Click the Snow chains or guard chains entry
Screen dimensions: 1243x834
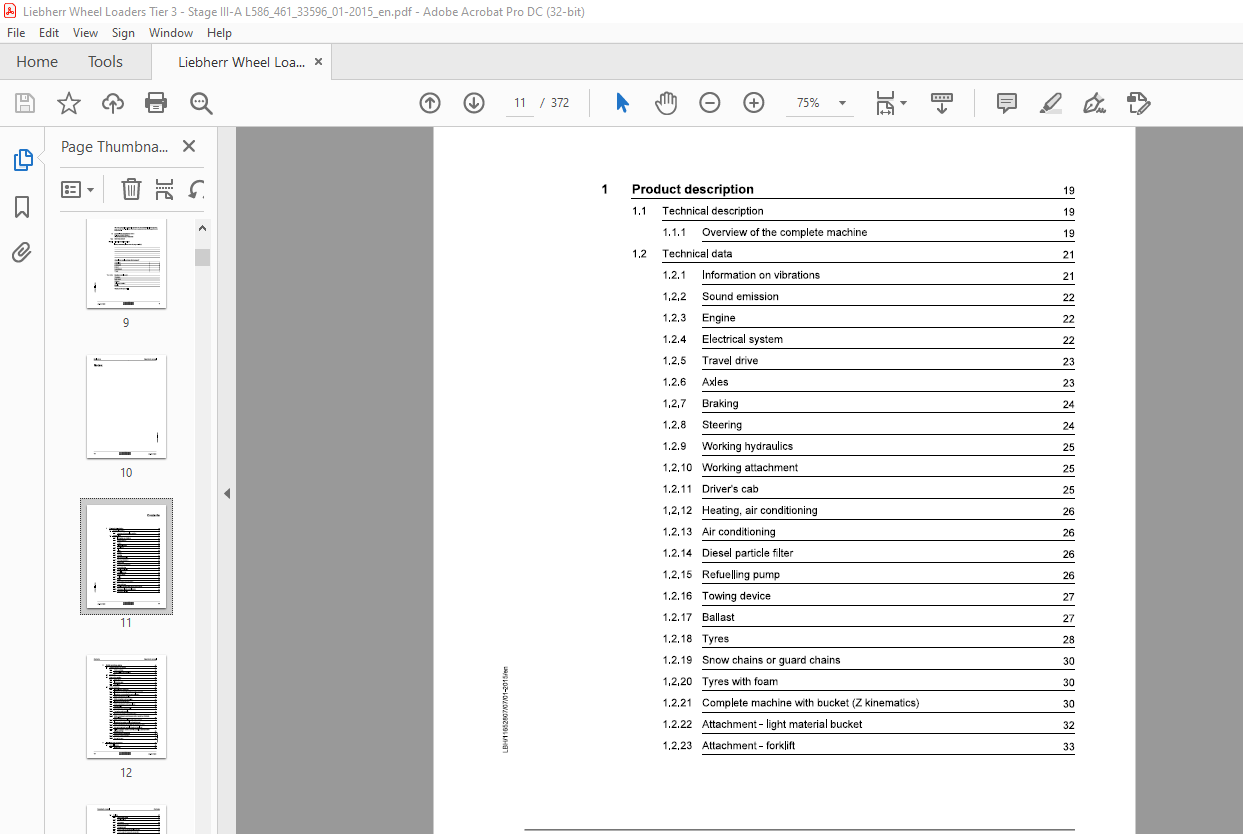point(771,660)
